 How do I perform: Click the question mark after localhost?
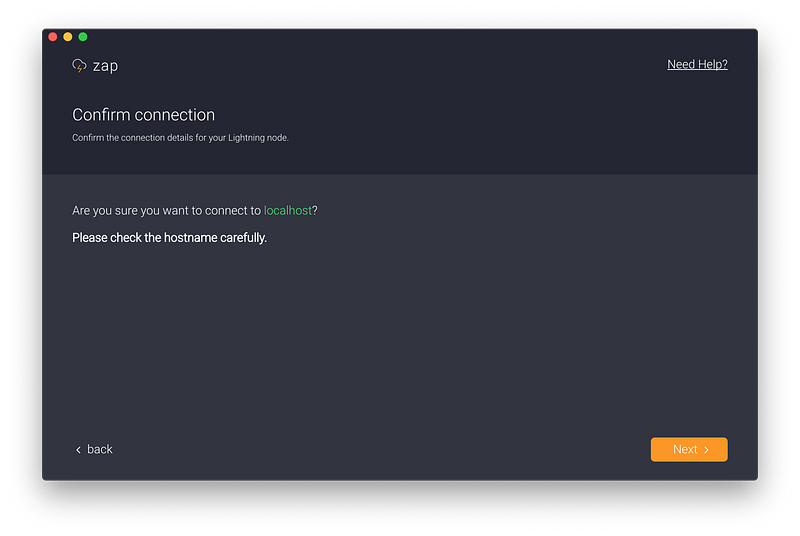point(316,211)
